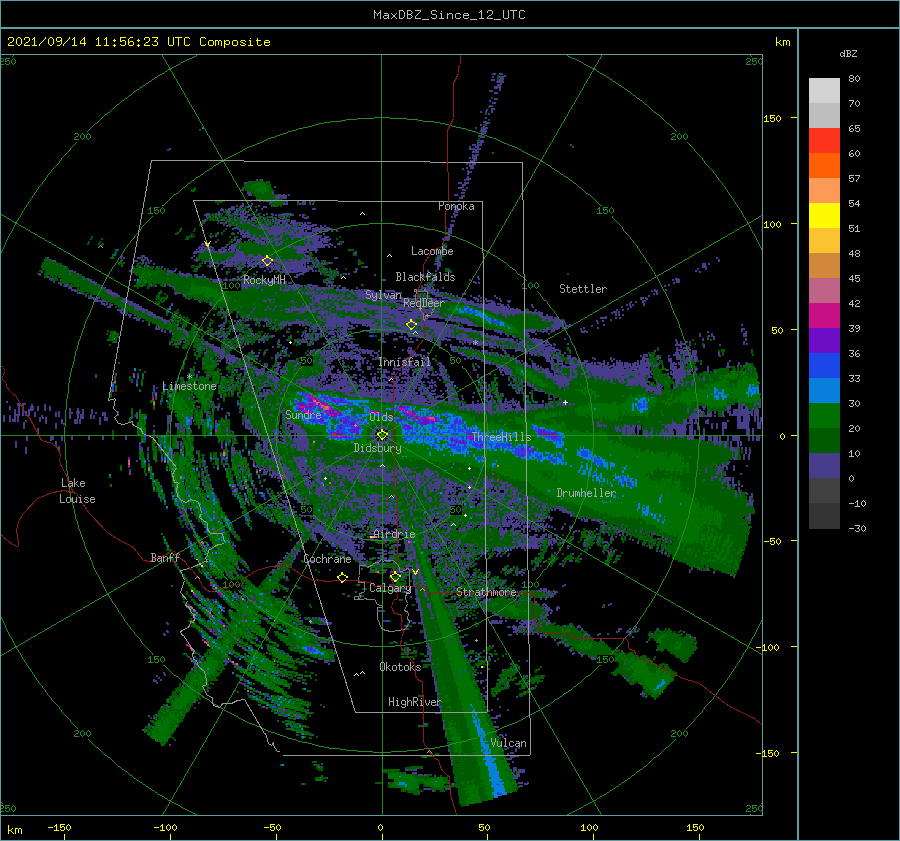Click the Sylvan label on the map

(x=383, y=295)
